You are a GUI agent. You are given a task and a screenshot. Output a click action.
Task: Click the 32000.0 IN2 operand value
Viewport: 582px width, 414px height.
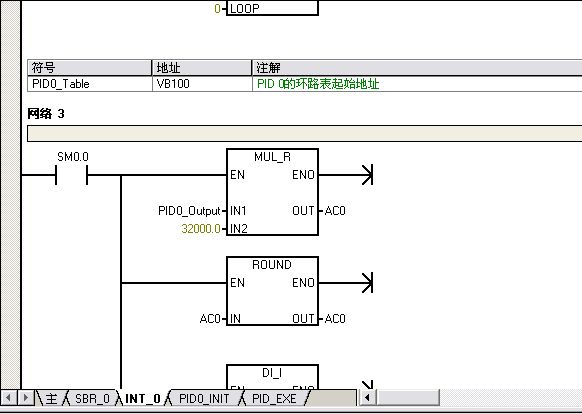[201, 228]
